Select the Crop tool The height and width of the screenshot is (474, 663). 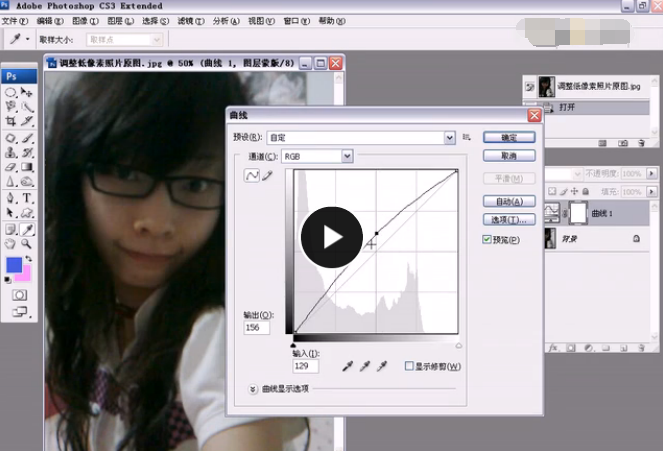11,121
